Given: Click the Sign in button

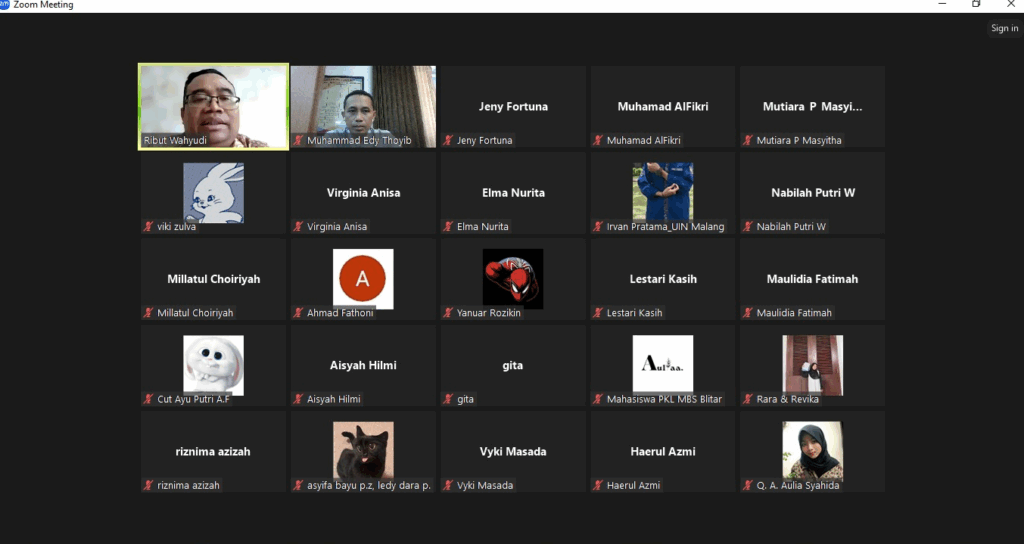Looking at the screenshot, I should click(1004, 28).
